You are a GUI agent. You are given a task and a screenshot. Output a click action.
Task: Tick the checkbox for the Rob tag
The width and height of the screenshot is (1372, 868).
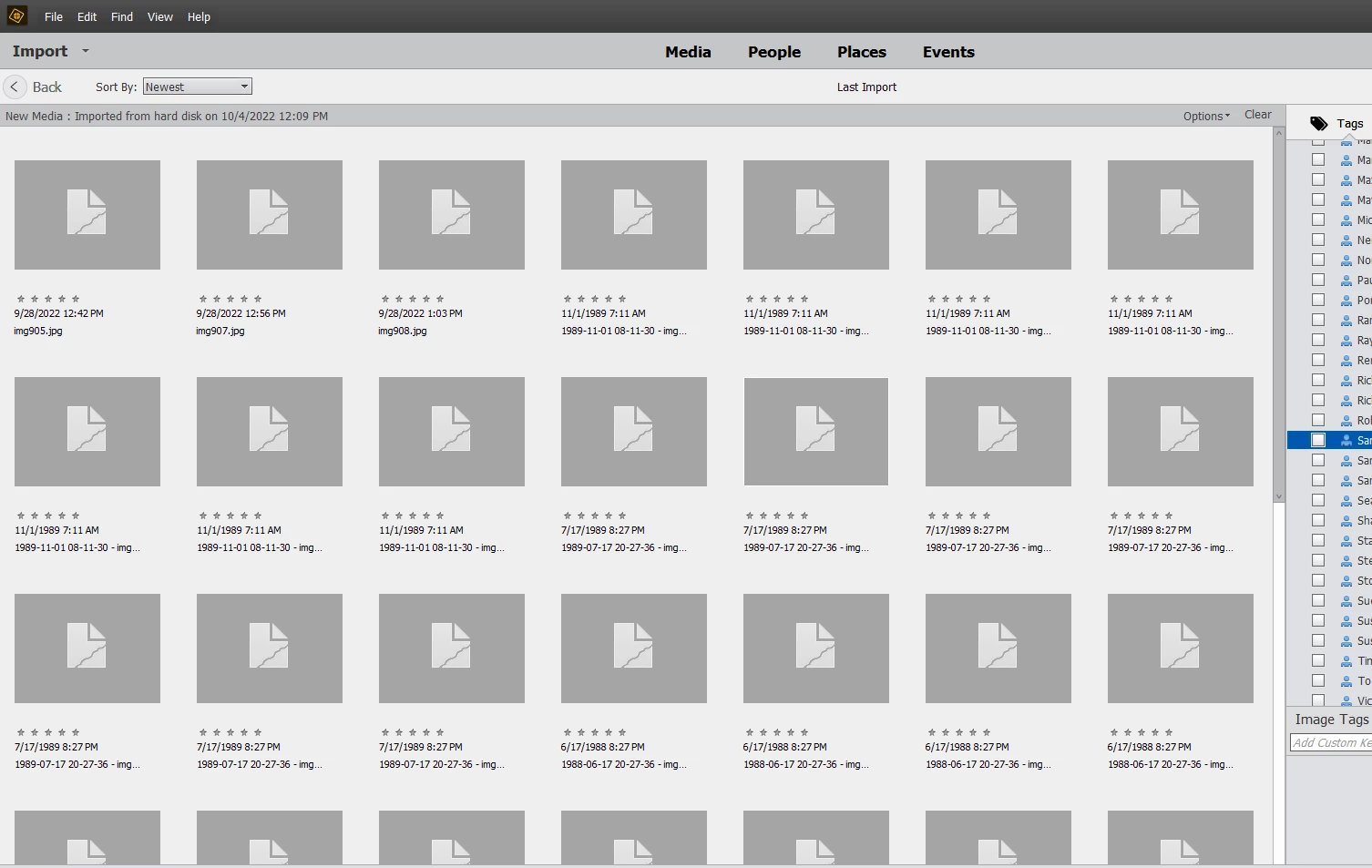click(x=1318, y=420)
